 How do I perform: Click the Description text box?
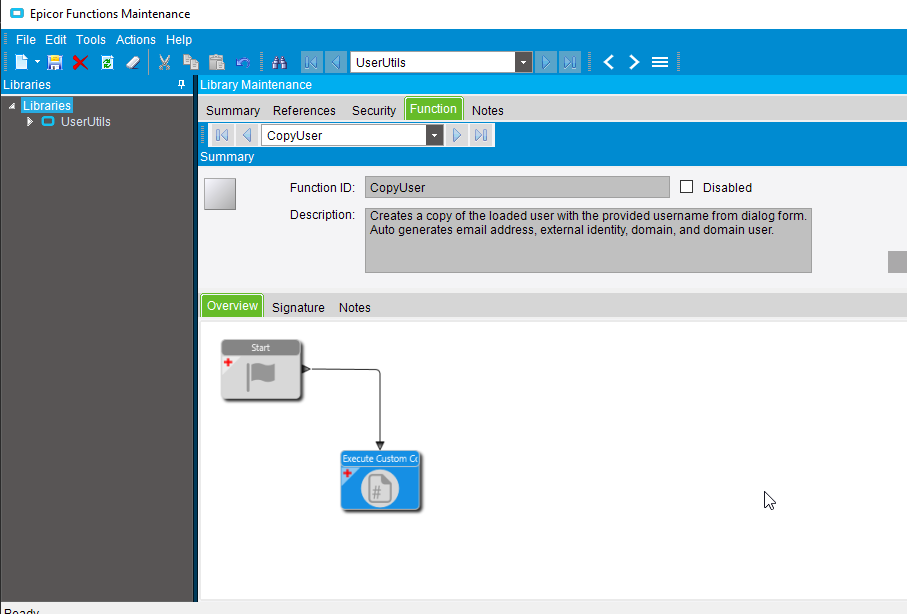click(x=588, y=240)
